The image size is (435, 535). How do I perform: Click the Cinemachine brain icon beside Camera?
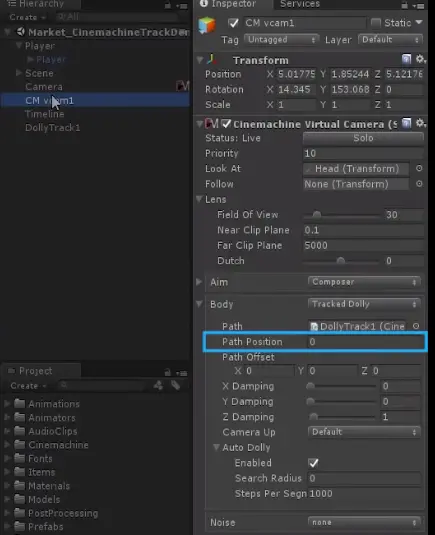coord(182,86)
